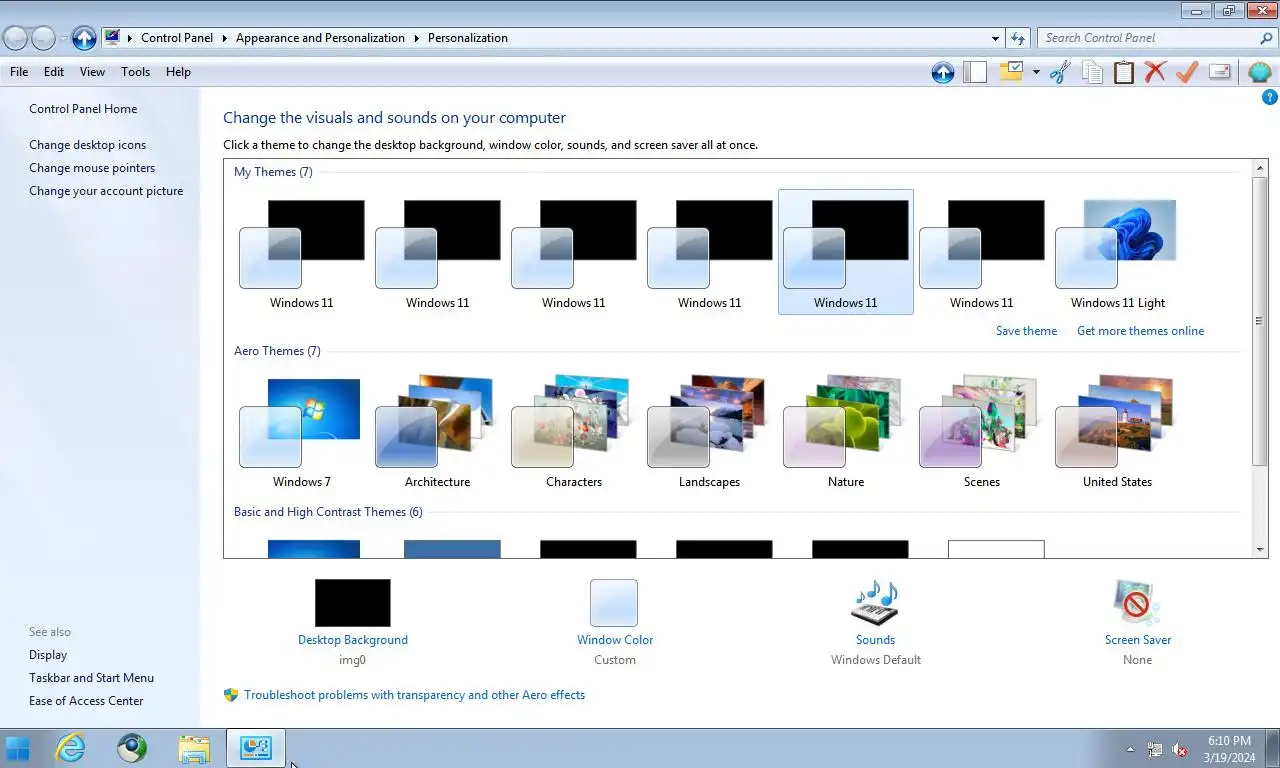This screenshot has width=1280, height=768.
Task: Click the blue Help question mark icon
Action: pos(1270,97)
